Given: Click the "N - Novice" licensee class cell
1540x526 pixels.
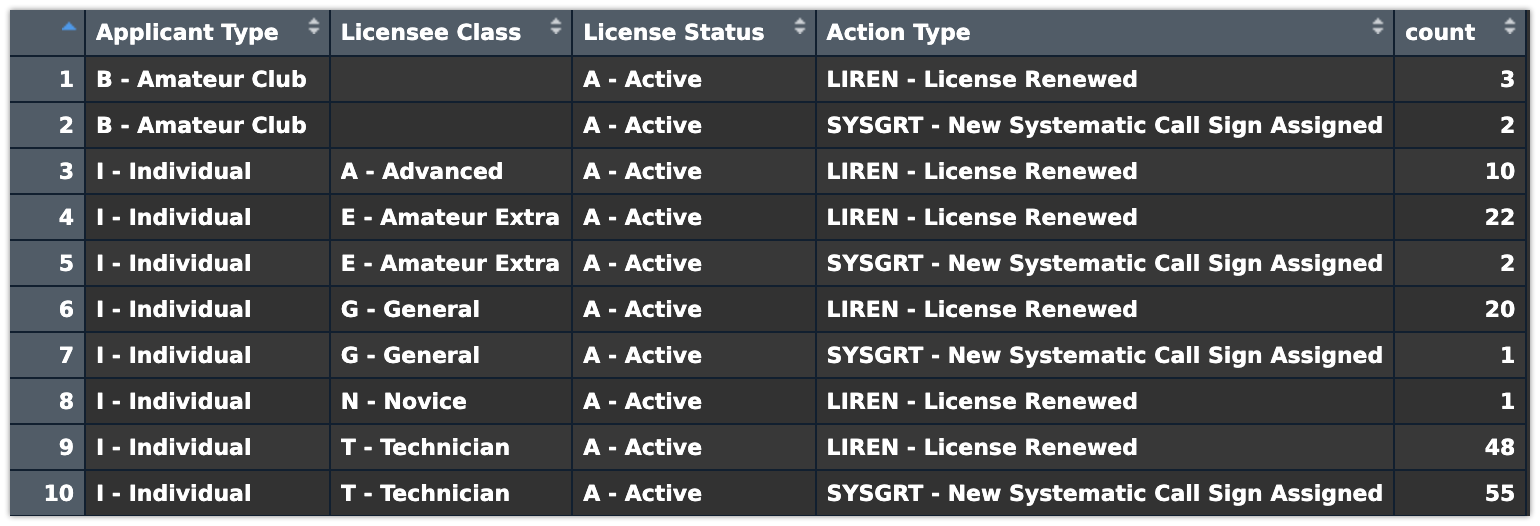Looking at the screenshot, I should [x=403, y=401].
